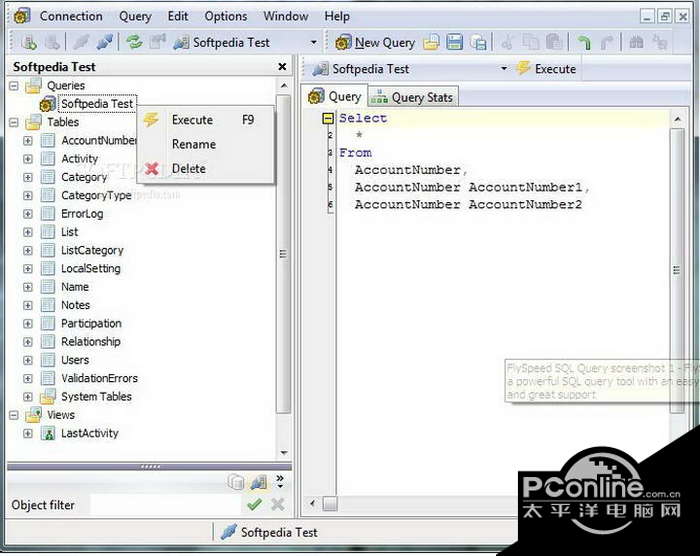Open the Connection menu
This screenshot has height=556, width=700.
tap(71, 16)
